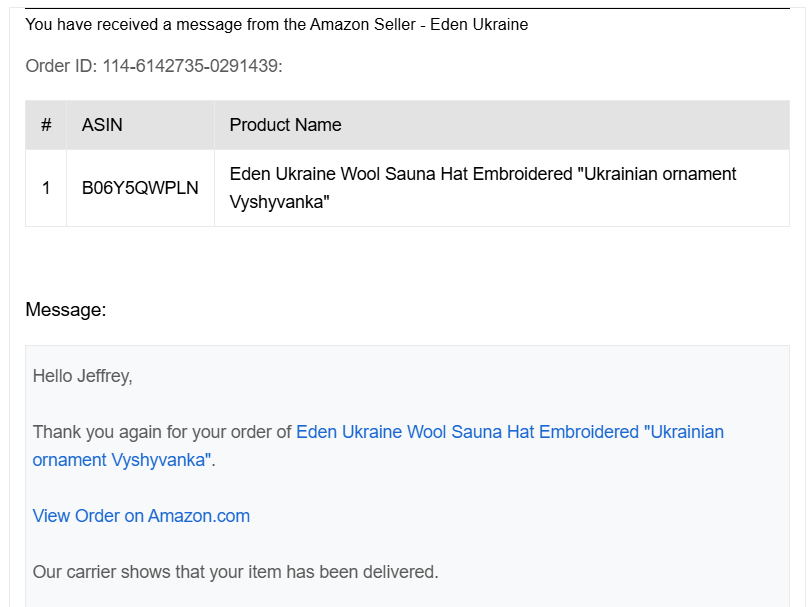Screen dimensions: 808x607
Task: Click 'Eden Ukraine' seller name in the header line
Action: 479,24
